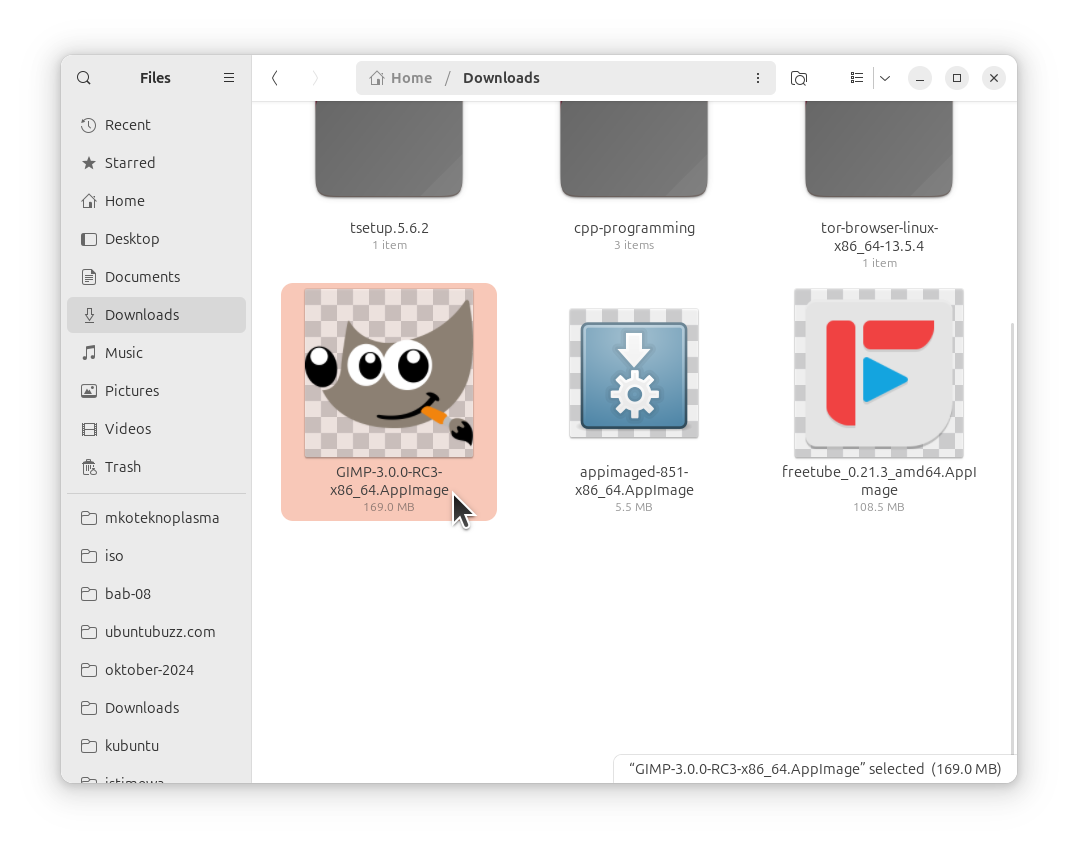Click search-in-folder icon in the header bar
Screen dimensions: 1078x850
click(799, 78)
